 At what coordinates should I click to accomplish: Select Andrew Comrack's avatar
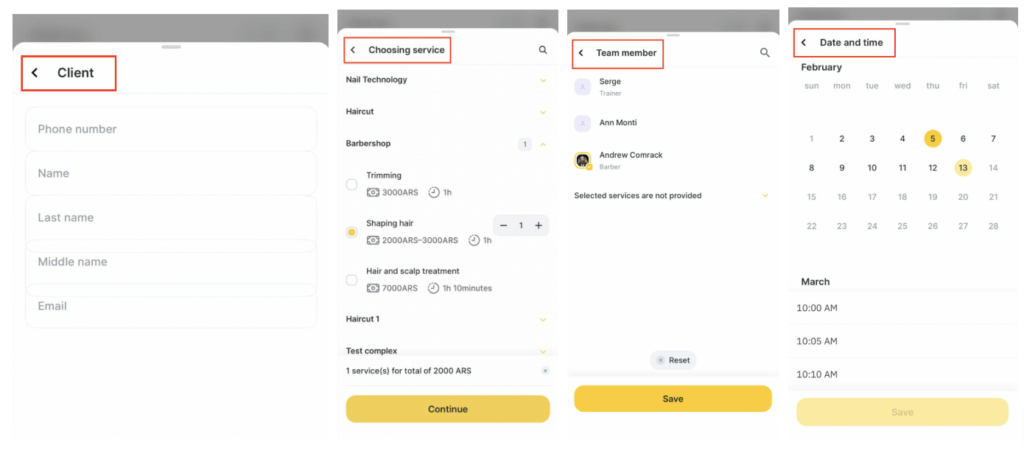(583, 160)
